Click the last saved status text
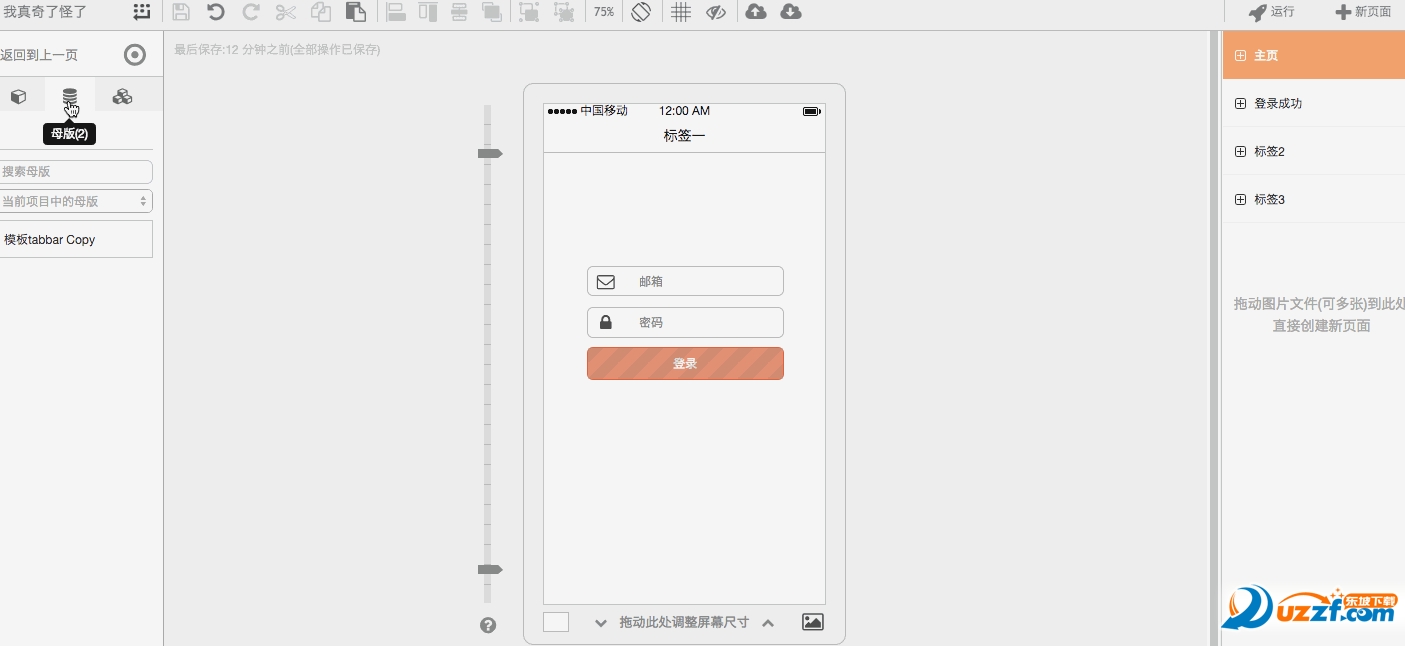The width and height of the screenshot is (1405, 646). [277, 49]
